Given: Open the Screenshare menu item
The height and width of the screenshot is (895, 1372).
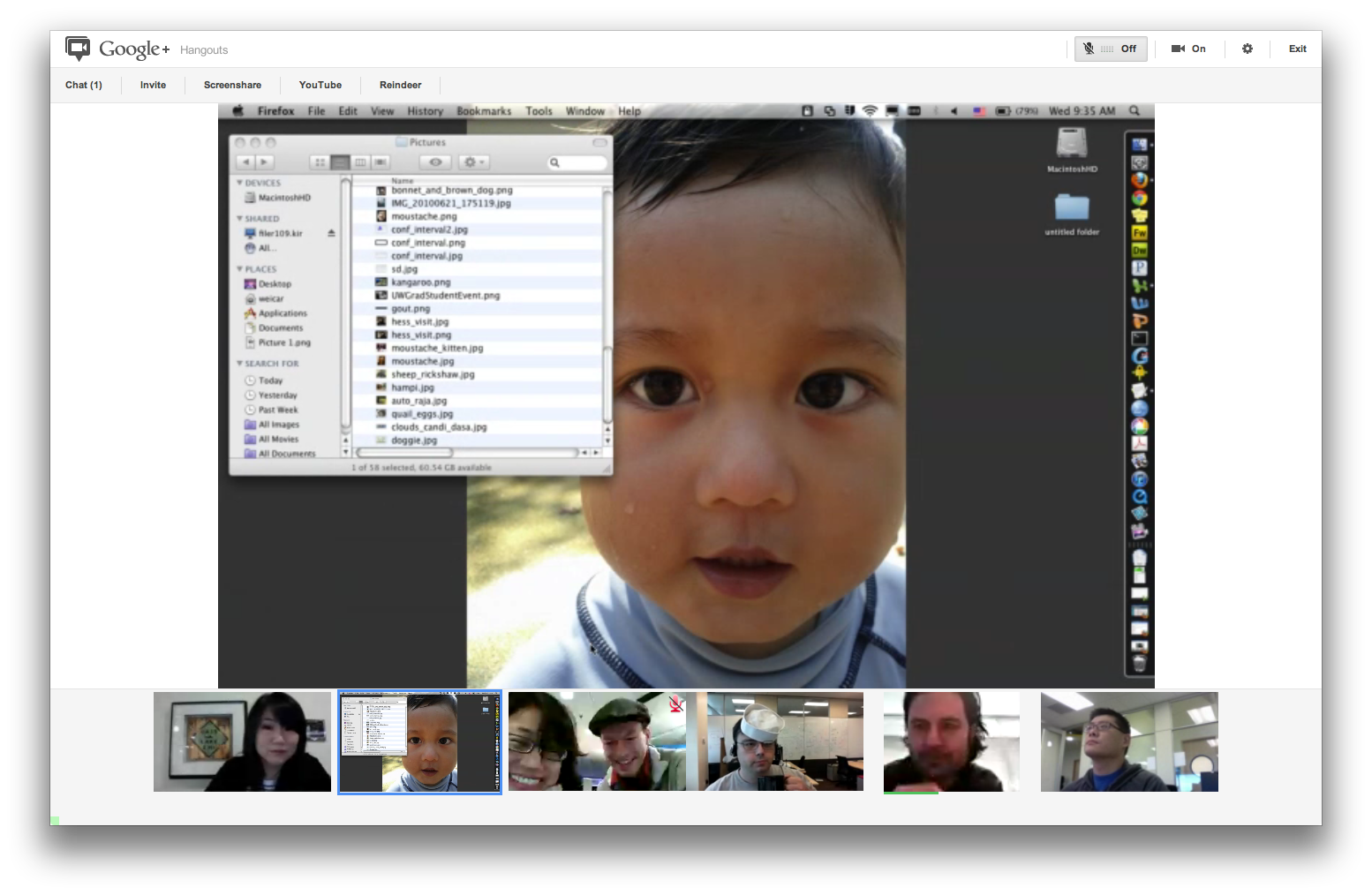Looking at the screenshot, I should coord(232,85).
